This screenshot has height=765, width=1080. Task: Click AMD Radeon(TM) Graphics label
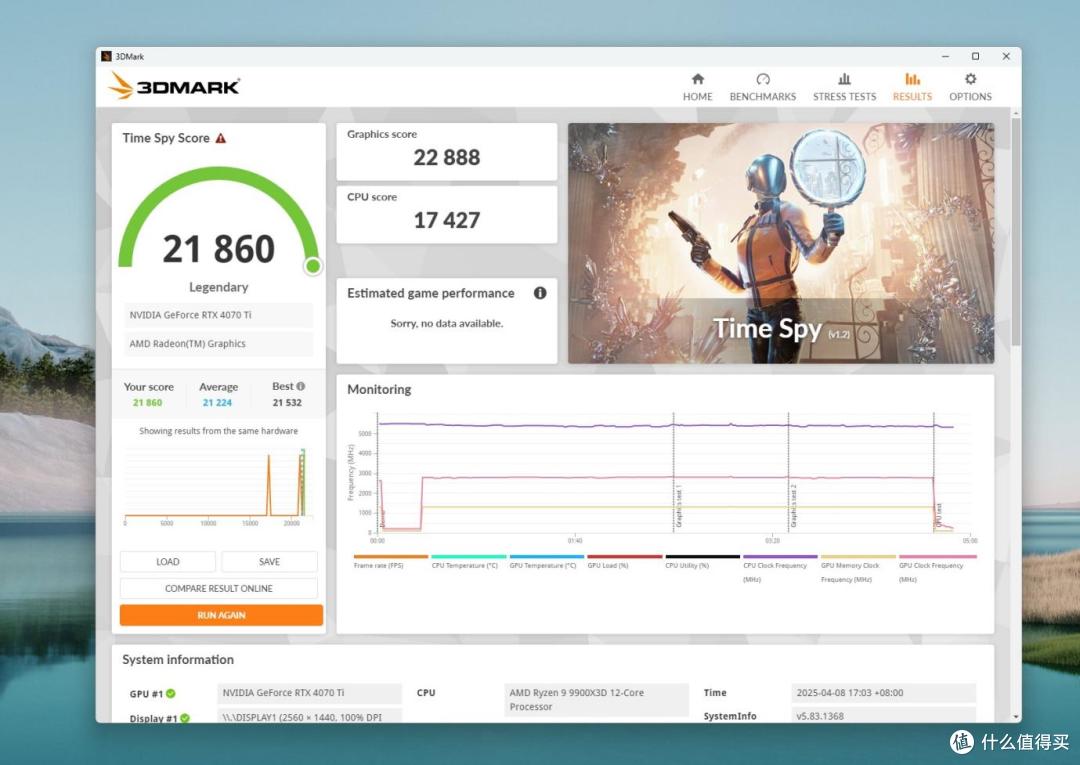coord(218,344)
